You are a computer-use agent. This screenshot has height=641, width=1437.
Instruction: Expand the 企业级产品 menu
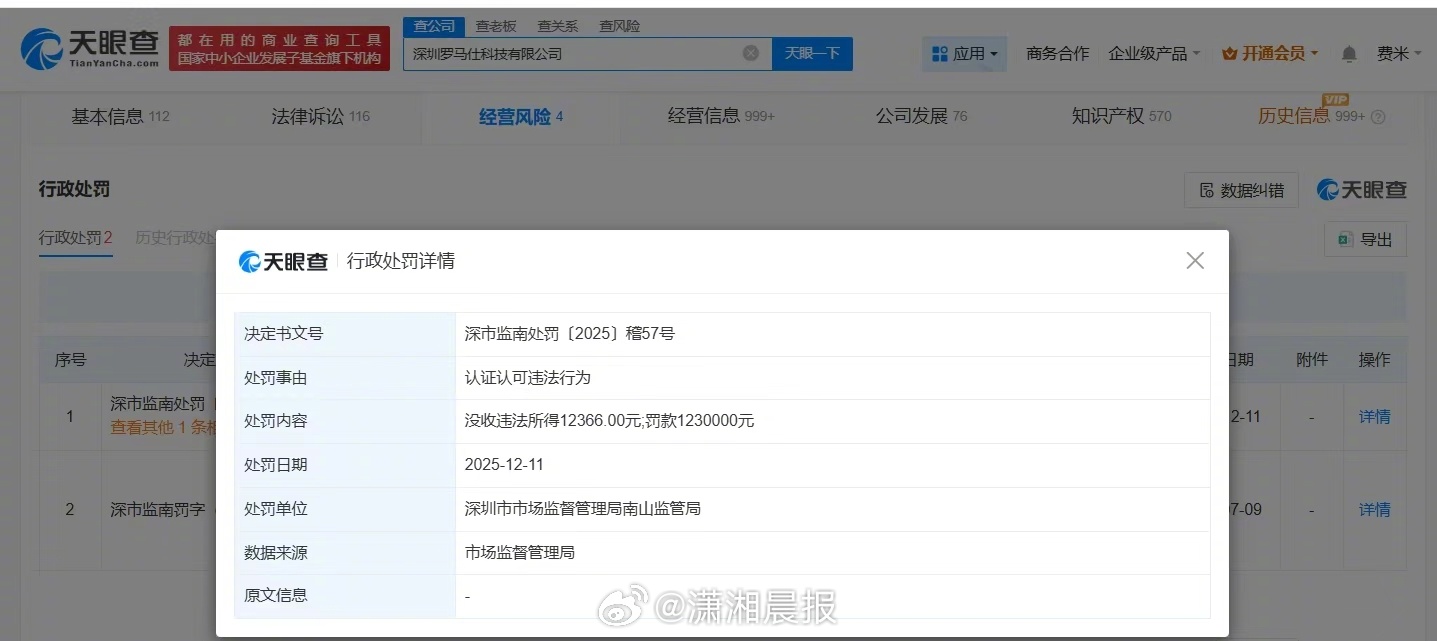coord(1154,54)
